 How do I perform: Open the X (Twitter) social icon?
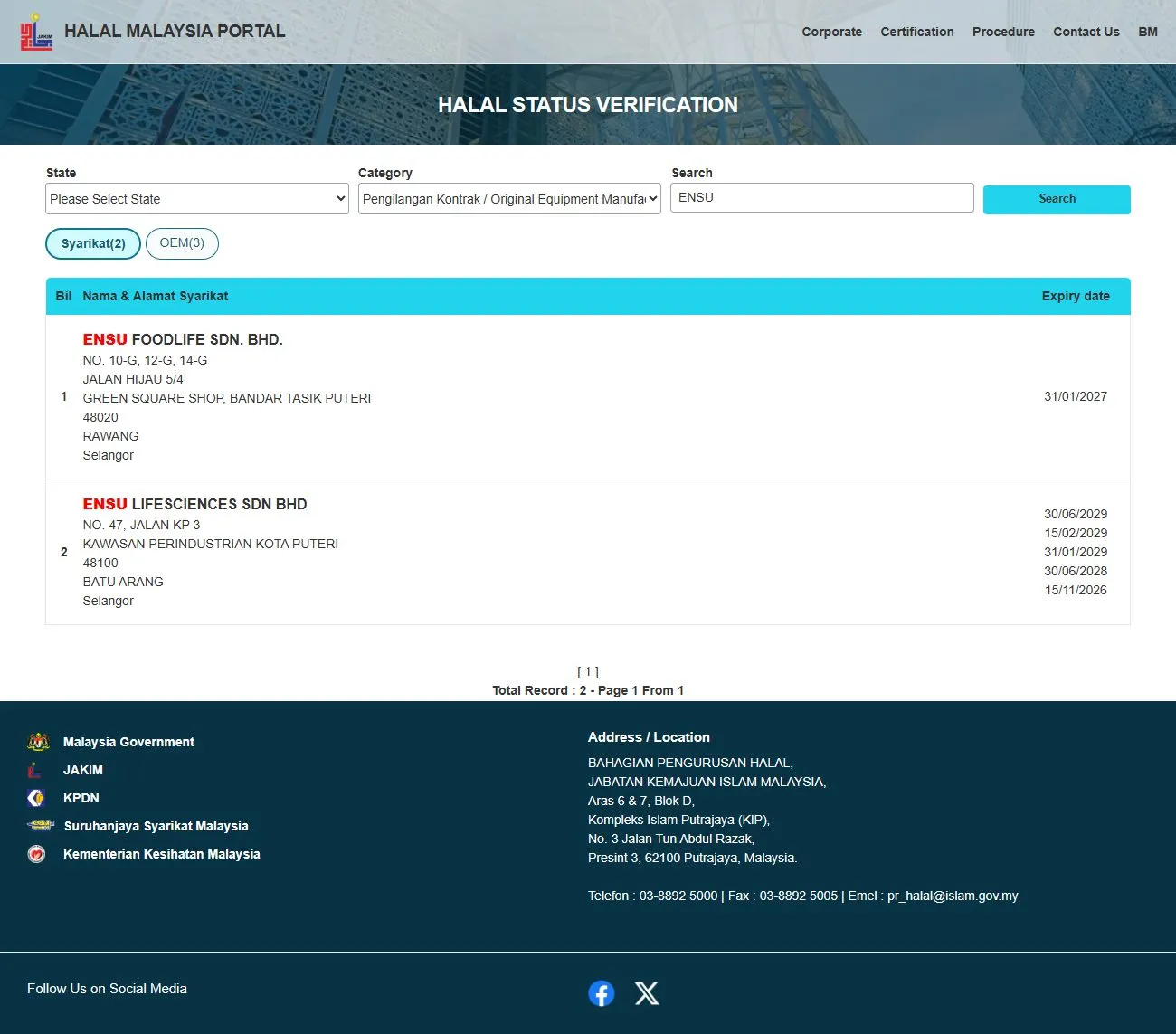647,993
